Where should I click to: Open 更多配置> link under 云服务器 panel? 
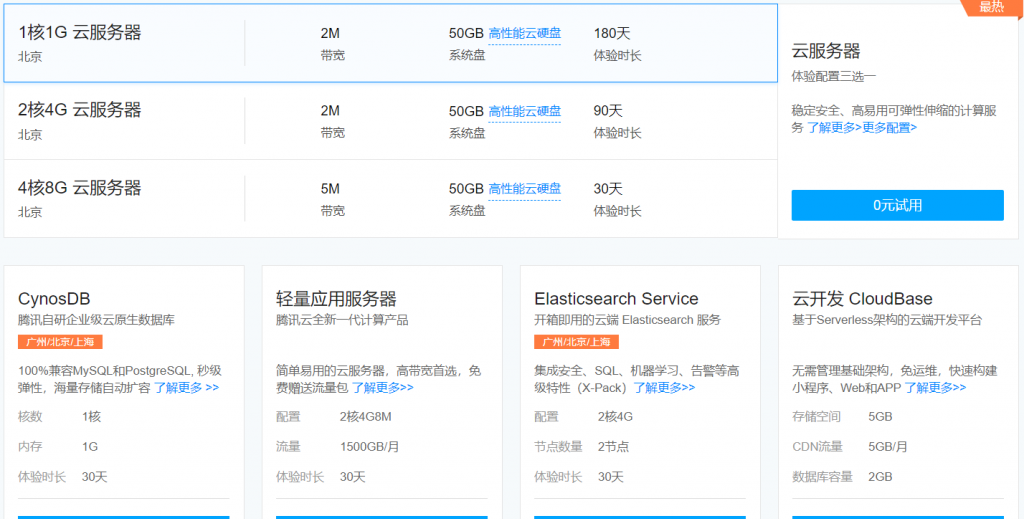tap(889, 128)
